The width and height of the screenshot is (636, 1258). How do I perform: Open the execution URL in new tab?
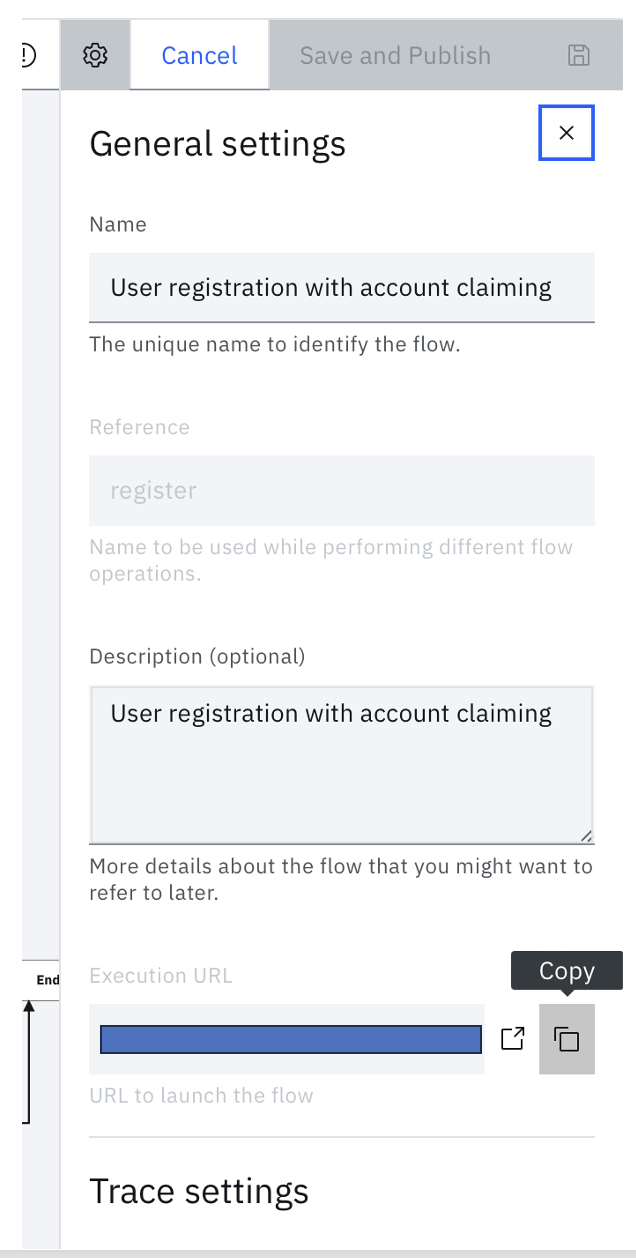512,1039
